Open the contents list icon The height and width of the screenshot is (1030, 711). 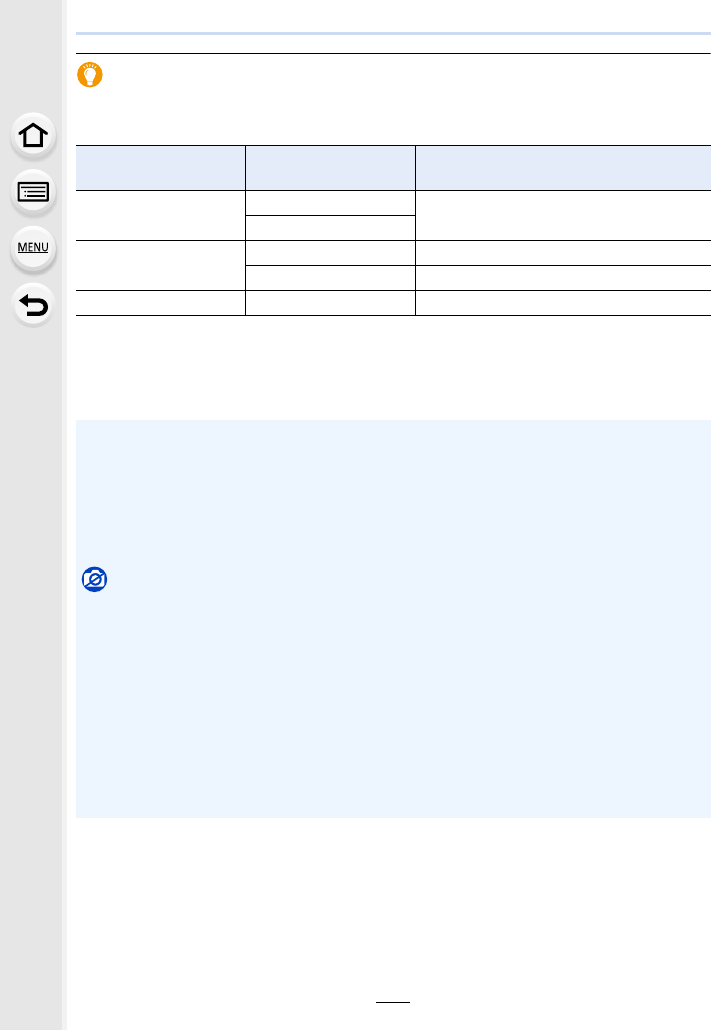click(x=33, y=192)
